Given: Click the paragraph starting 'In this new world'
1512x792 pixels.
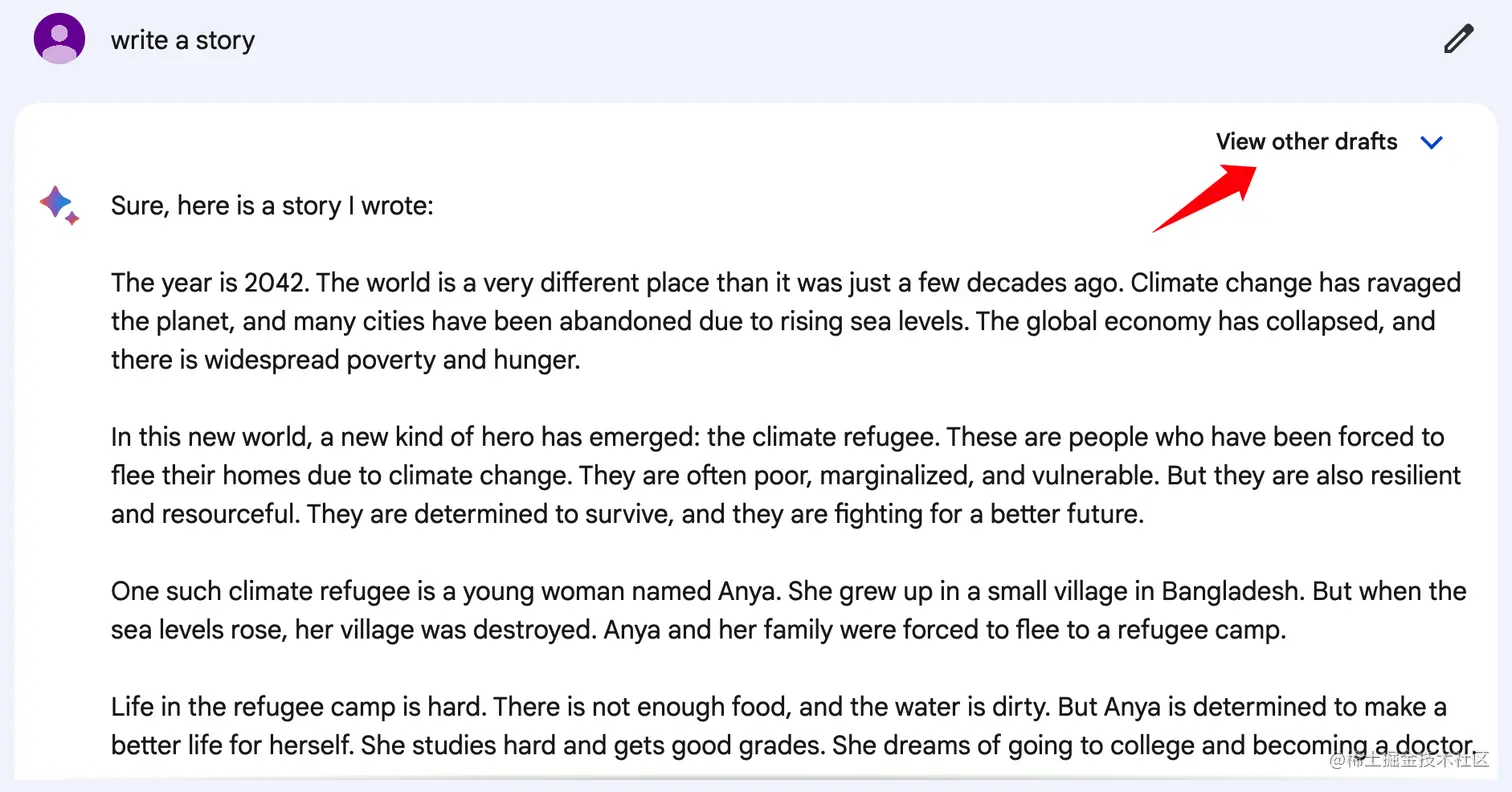Looking at the screenshot, I should tap(786, 475).
